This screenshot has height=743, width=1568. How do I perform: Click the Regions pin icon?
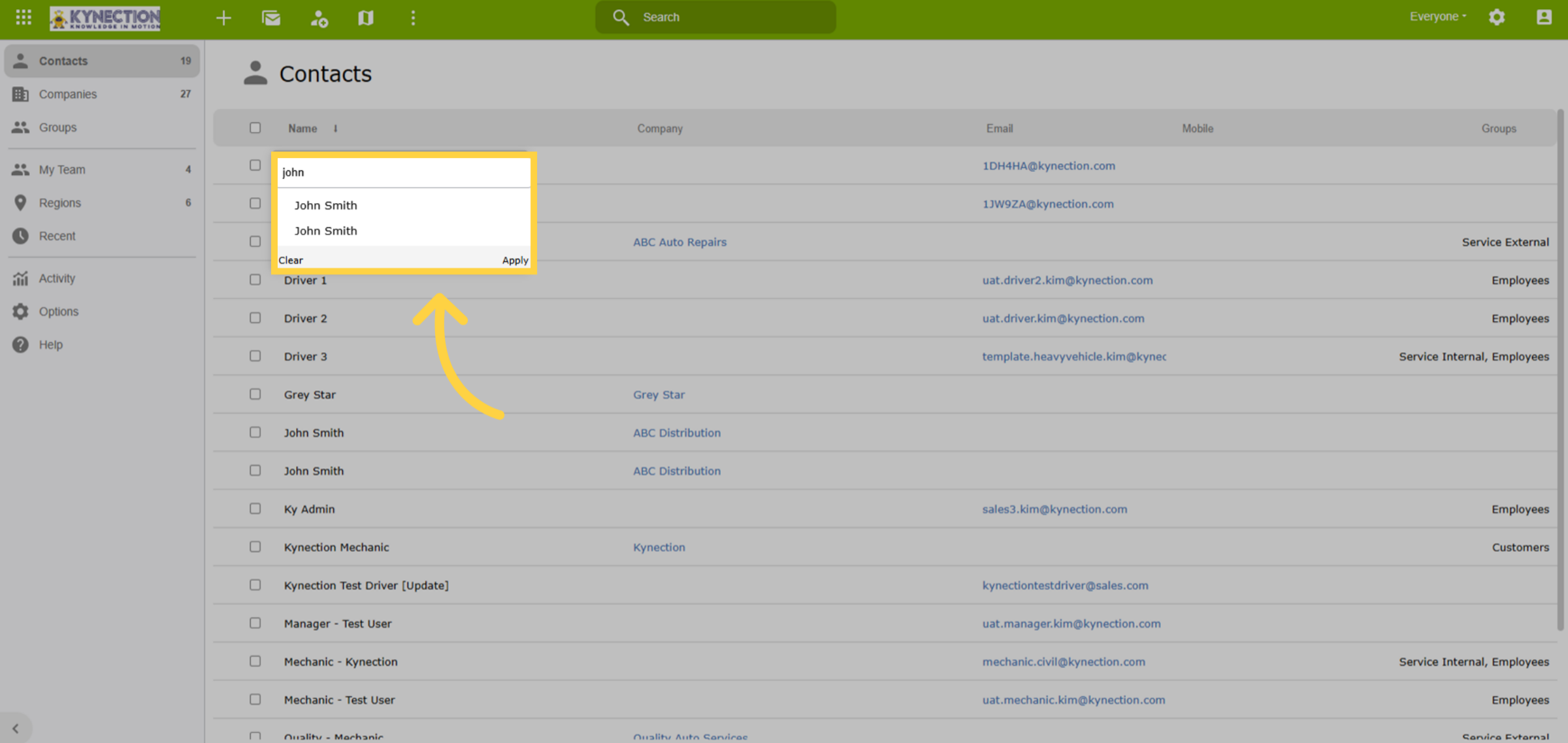(21, 203)
